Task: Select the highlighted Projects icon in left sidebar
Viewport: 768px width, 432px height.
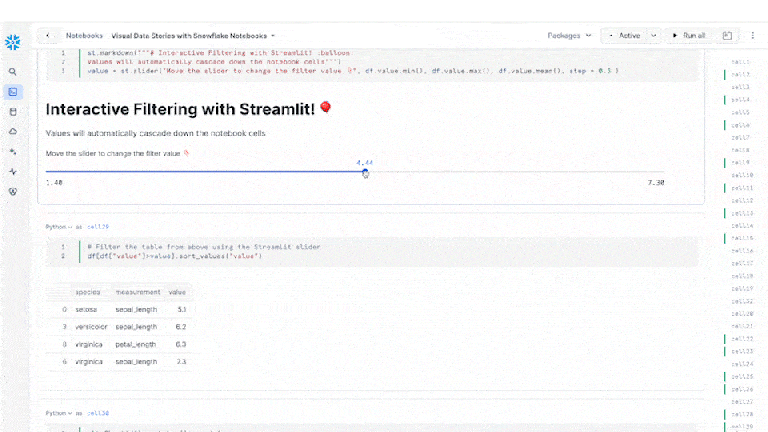Action: click(13, 92)
